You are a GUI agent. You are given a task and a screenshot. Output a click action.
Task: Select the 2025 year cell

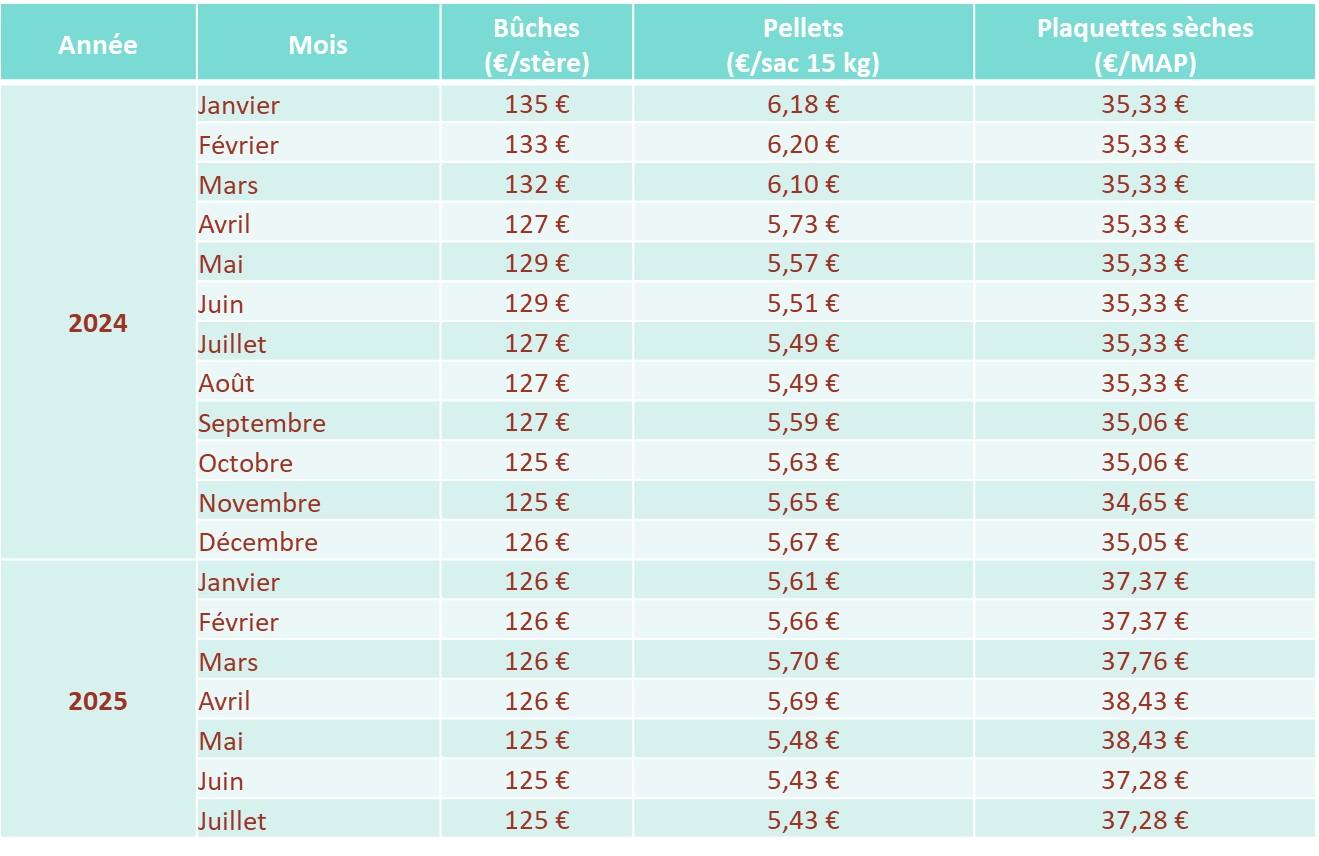[x=98, y=700]
